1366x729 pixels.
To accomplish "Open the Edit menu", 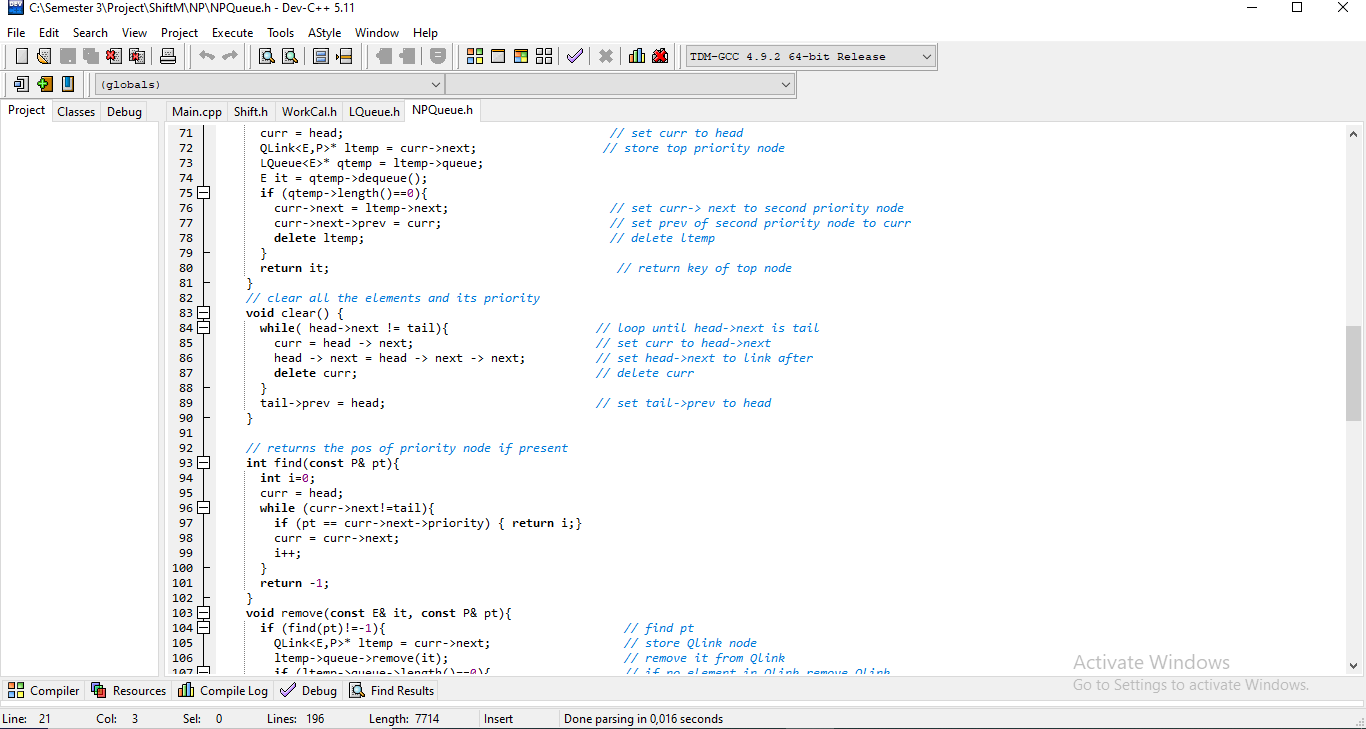I will click(49, 33).
